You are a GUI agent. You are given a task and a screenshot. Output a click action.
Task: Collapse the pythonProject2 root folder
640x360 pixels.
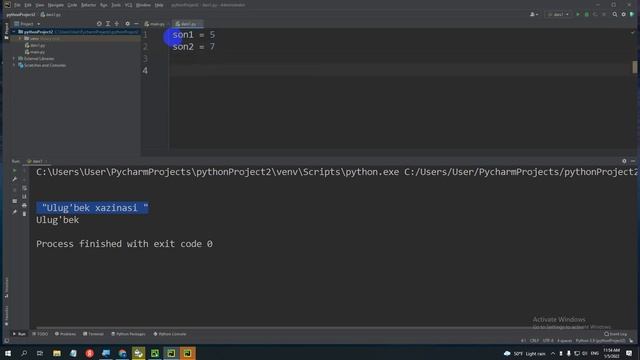point(14,32)
